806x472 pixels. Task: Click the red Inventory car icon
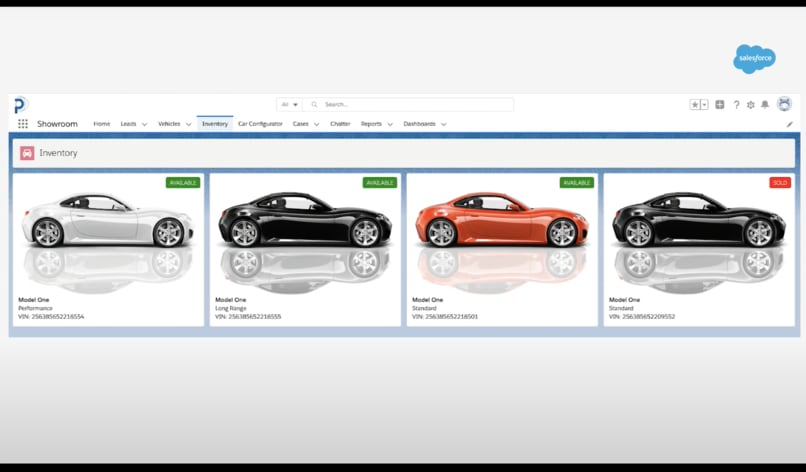coord(27,153)
